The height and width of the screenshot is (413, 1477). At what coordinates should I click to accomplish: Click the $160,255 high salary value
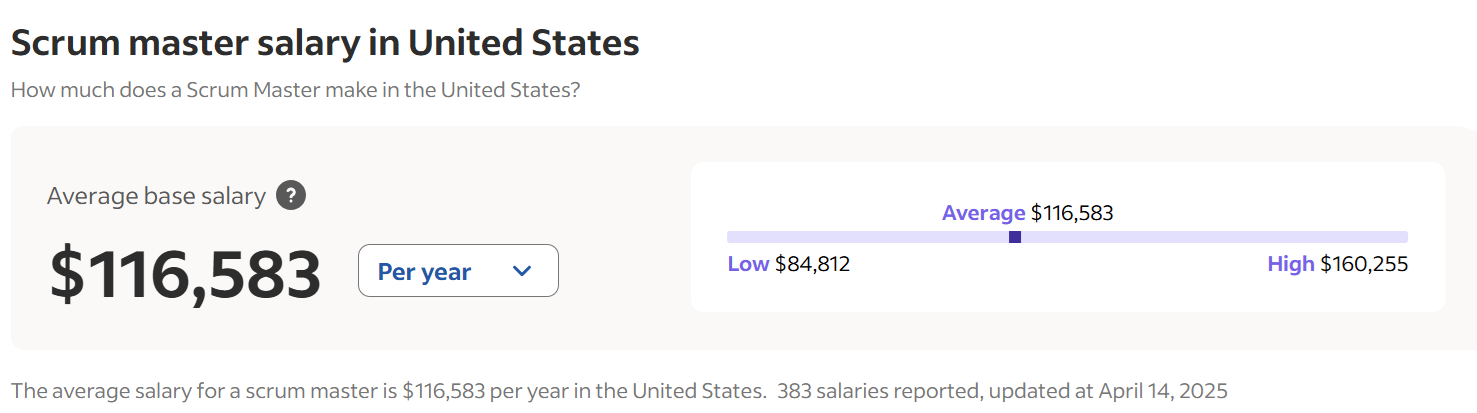pyautogui.click(x=1364, y=264)
